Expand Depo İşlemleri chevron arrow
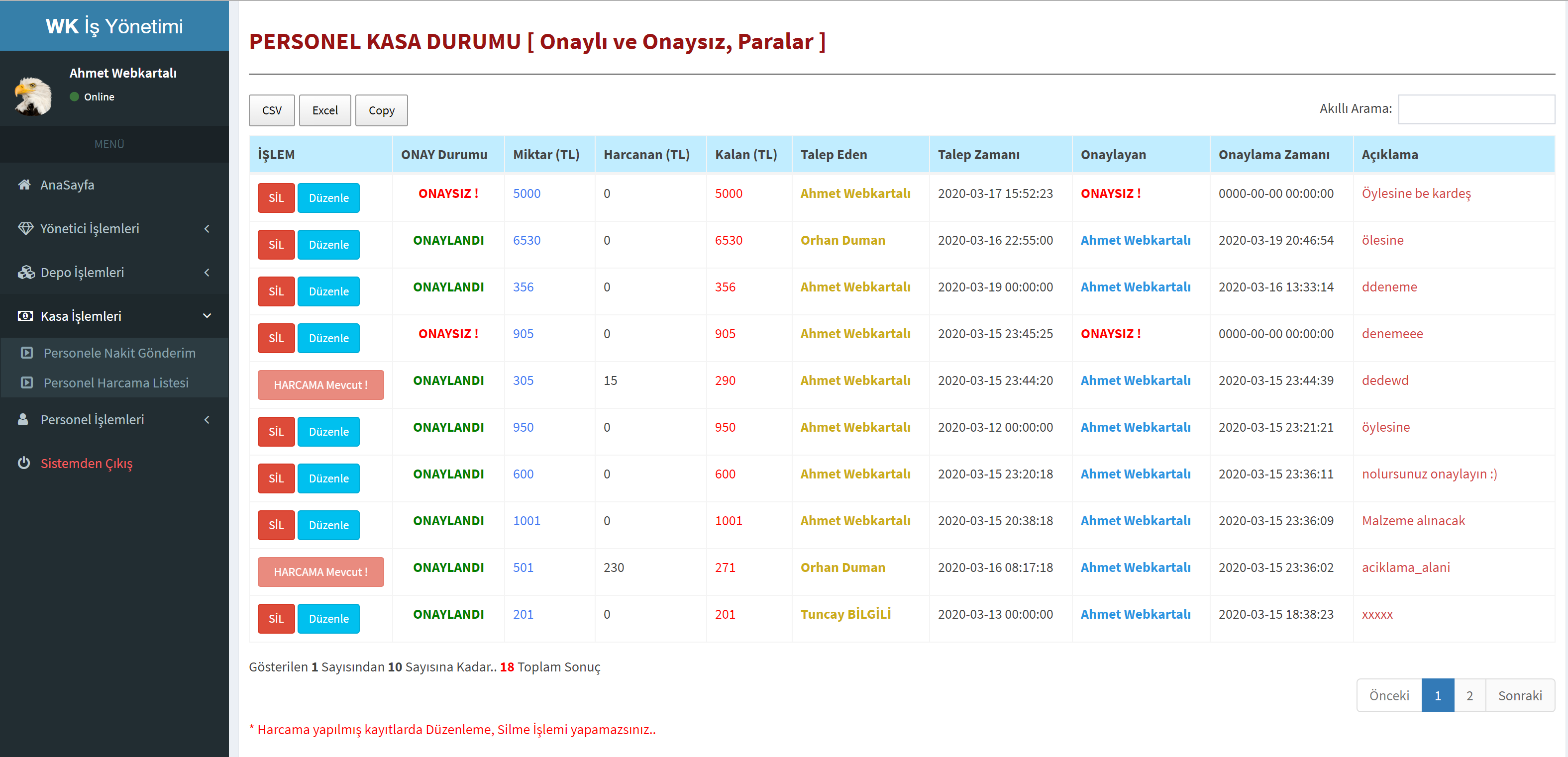Image resolution: width=1568 pixels, height=757 pixels. tap(207, 272)
